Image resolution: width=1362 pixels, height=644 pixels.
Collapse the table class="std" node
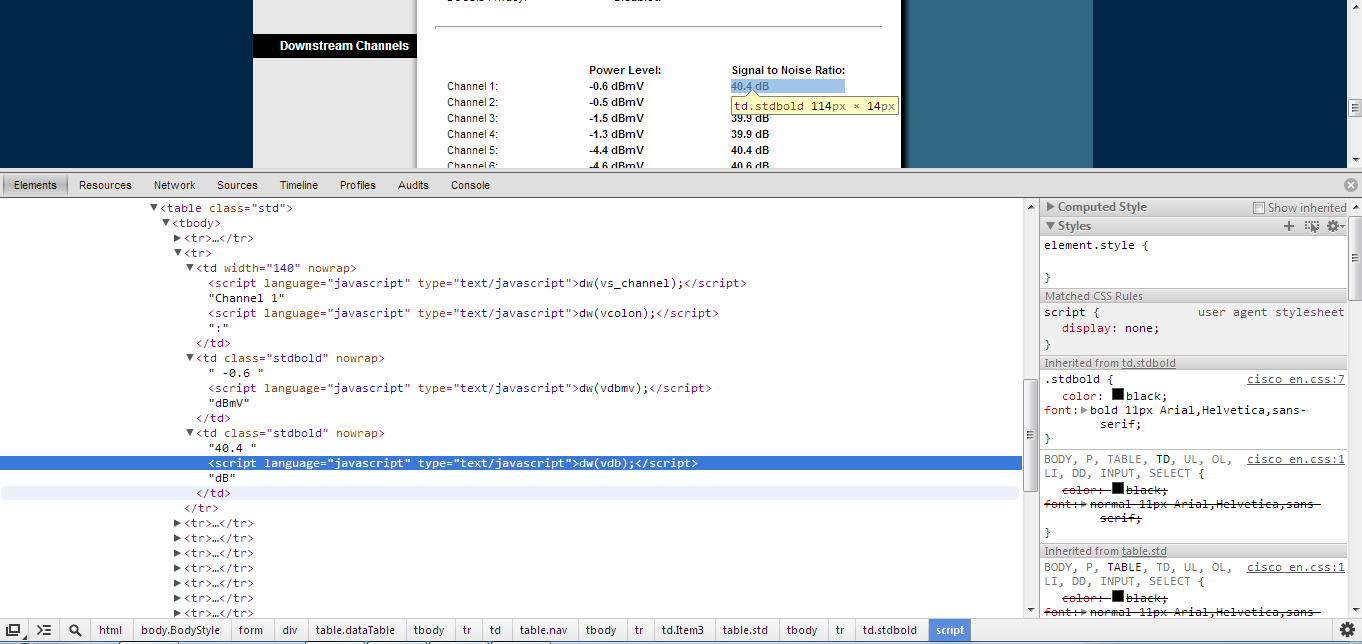(x=154, y=208)
